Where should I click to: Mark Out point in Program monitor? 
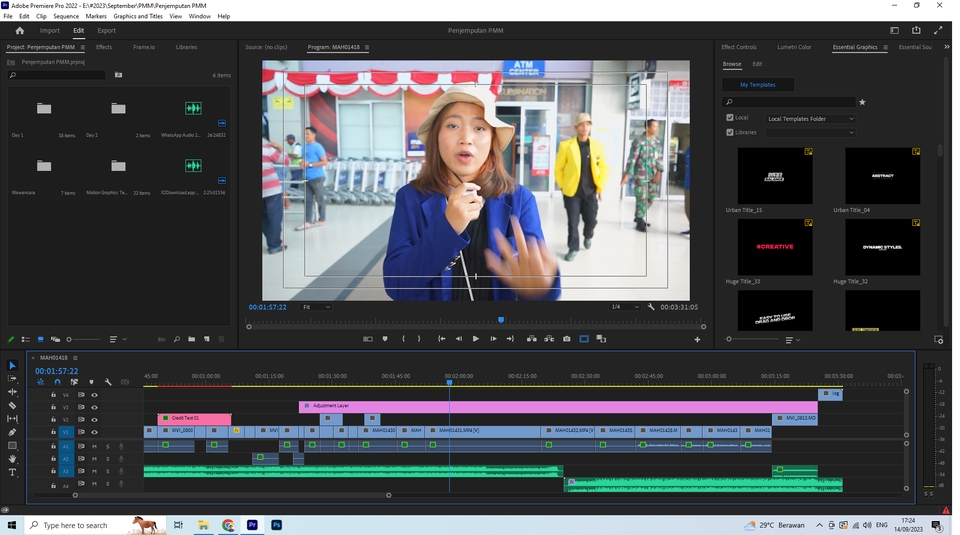click(x=419, y=339)
